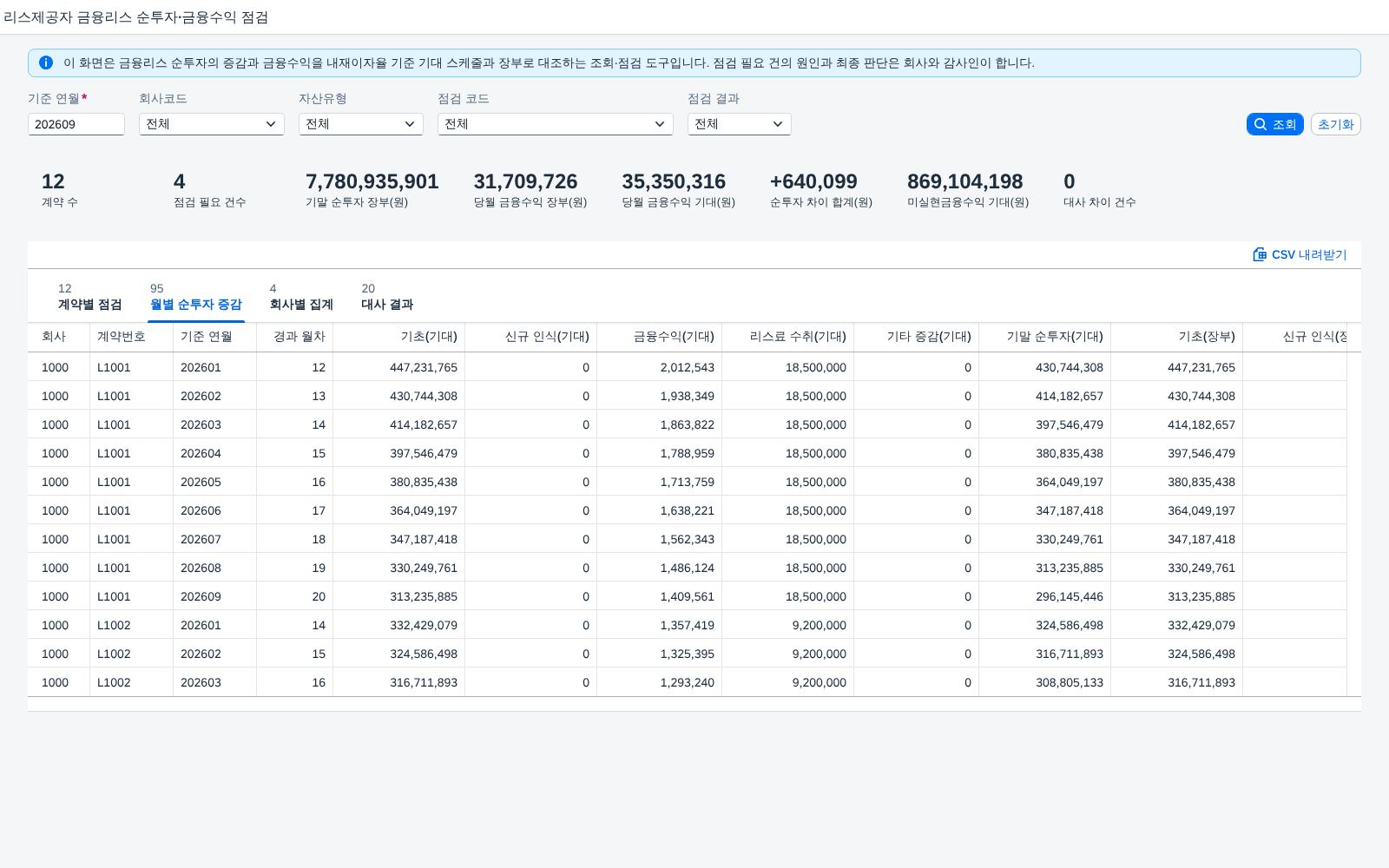
Task: Click the CSV download spreadsheet icon
Action: [x=1260, y=254]
